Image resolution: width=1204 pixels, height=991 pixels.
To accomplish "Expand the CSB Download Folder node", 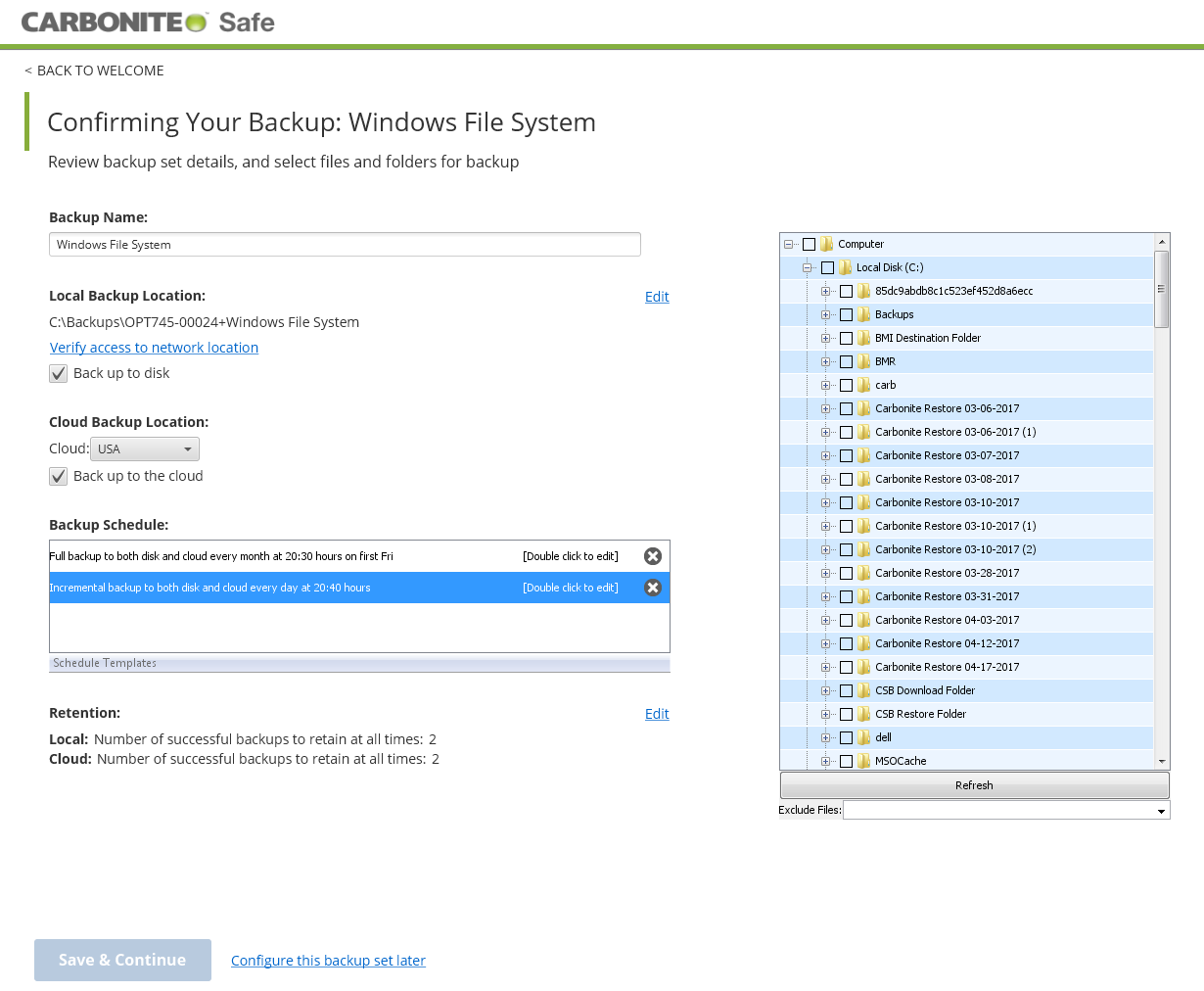I will (826, 690).
